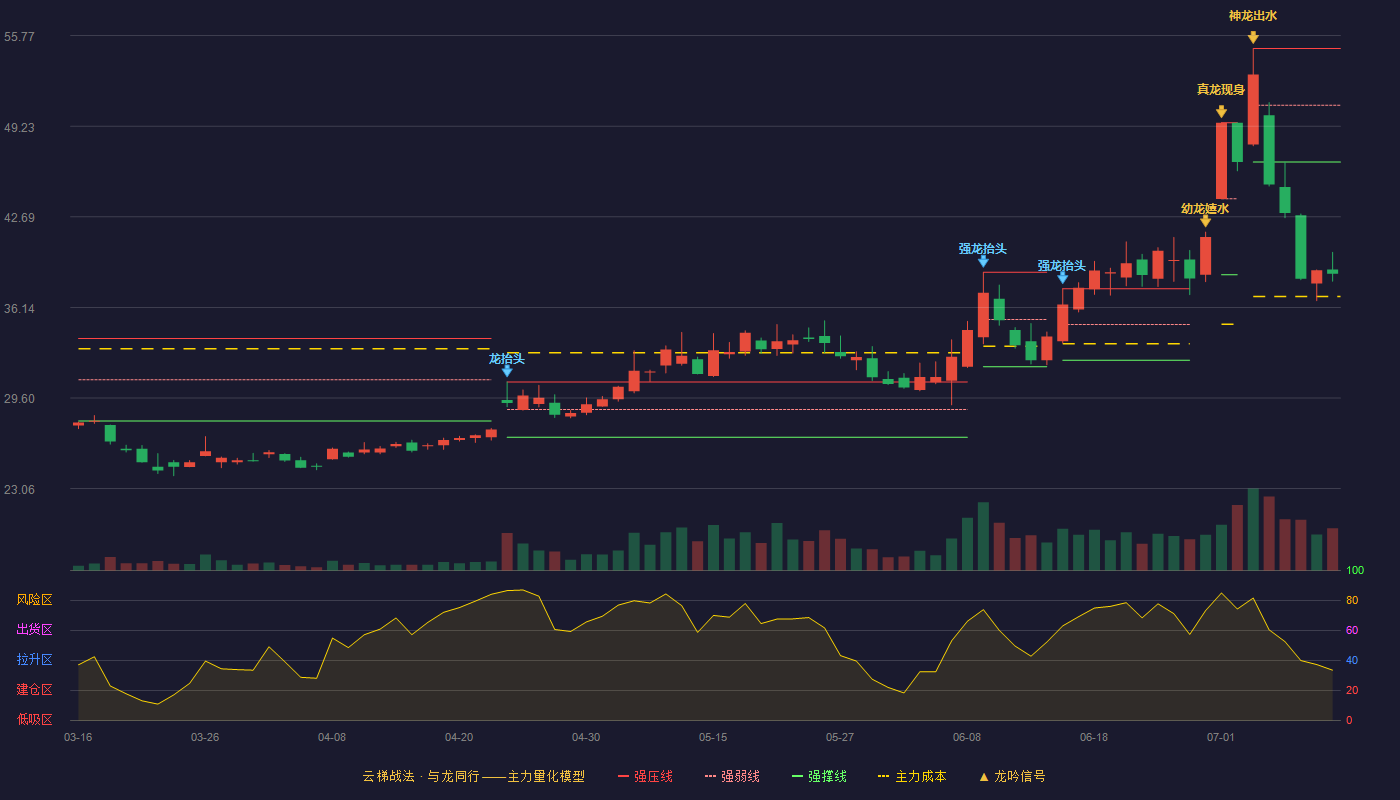Click the 神龙出水 signal arrow marker

(x=1253, y=38)
